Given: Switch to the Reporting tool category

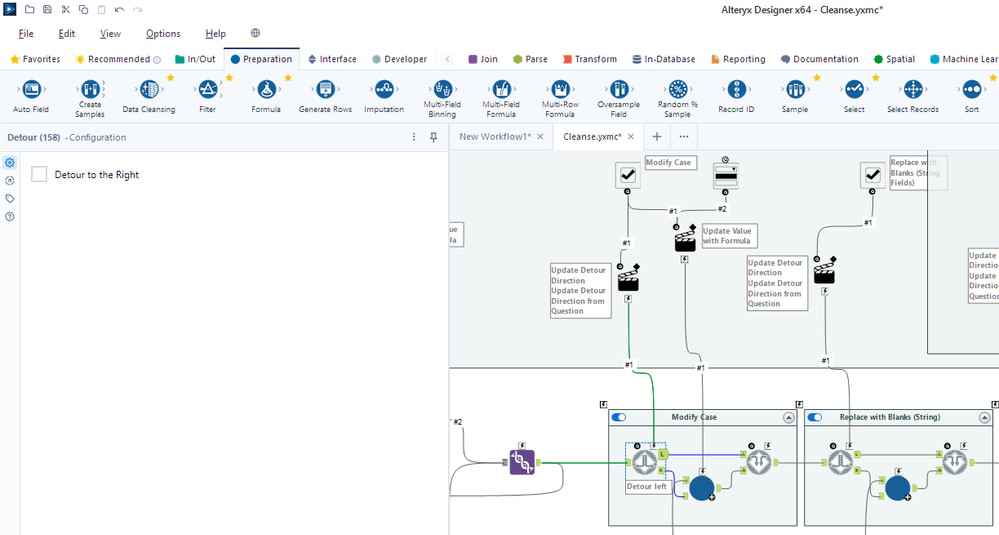Looking at the screenshot, I should click(738, 59).
